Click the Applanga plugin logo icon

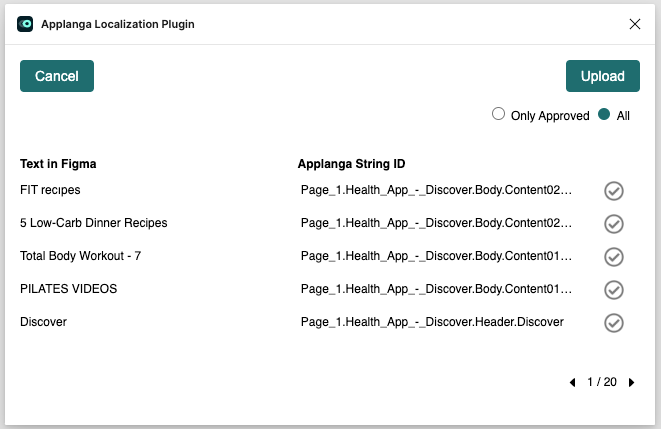point(25,24)
